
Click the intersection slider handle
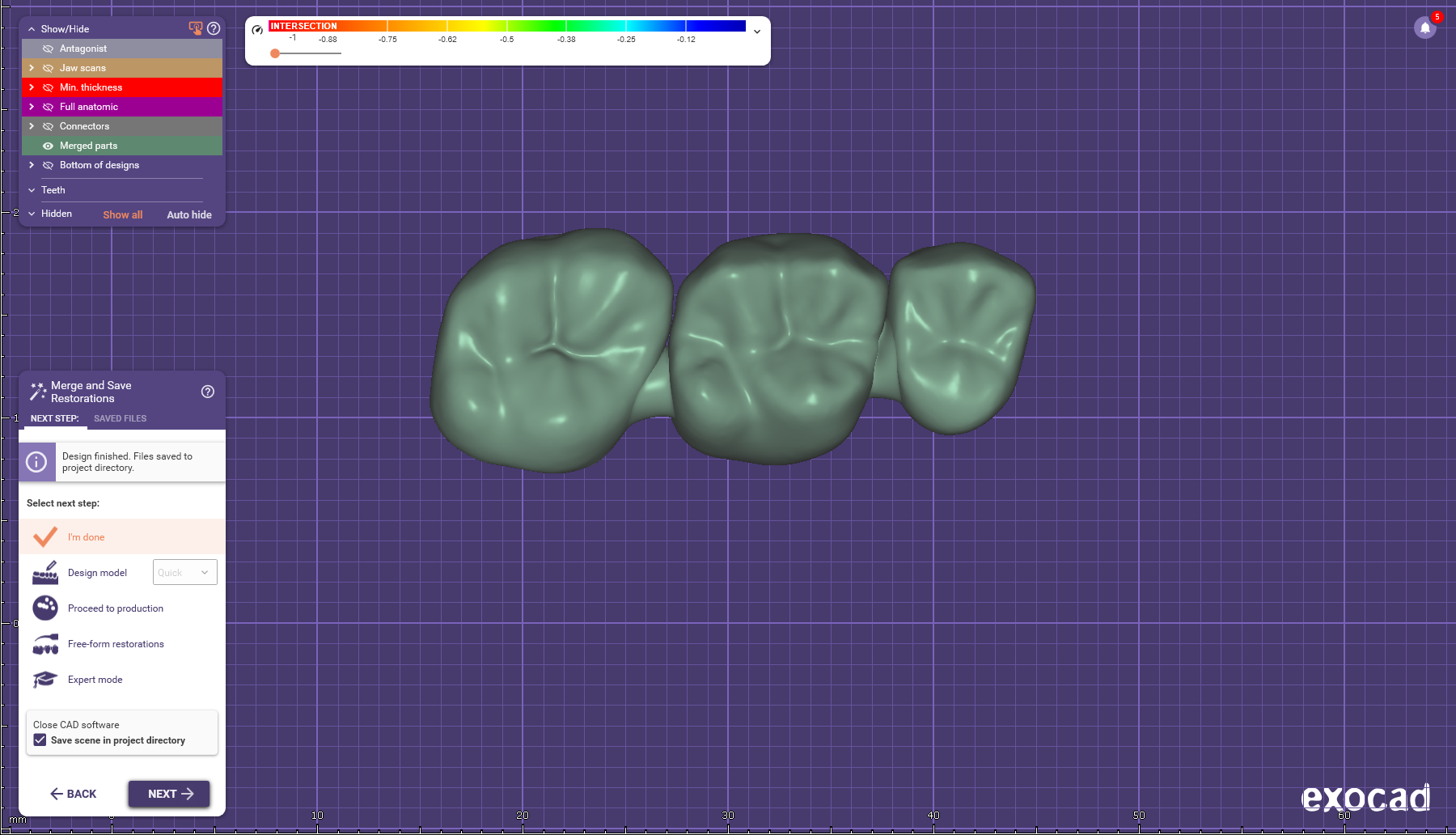click(275, 53)
